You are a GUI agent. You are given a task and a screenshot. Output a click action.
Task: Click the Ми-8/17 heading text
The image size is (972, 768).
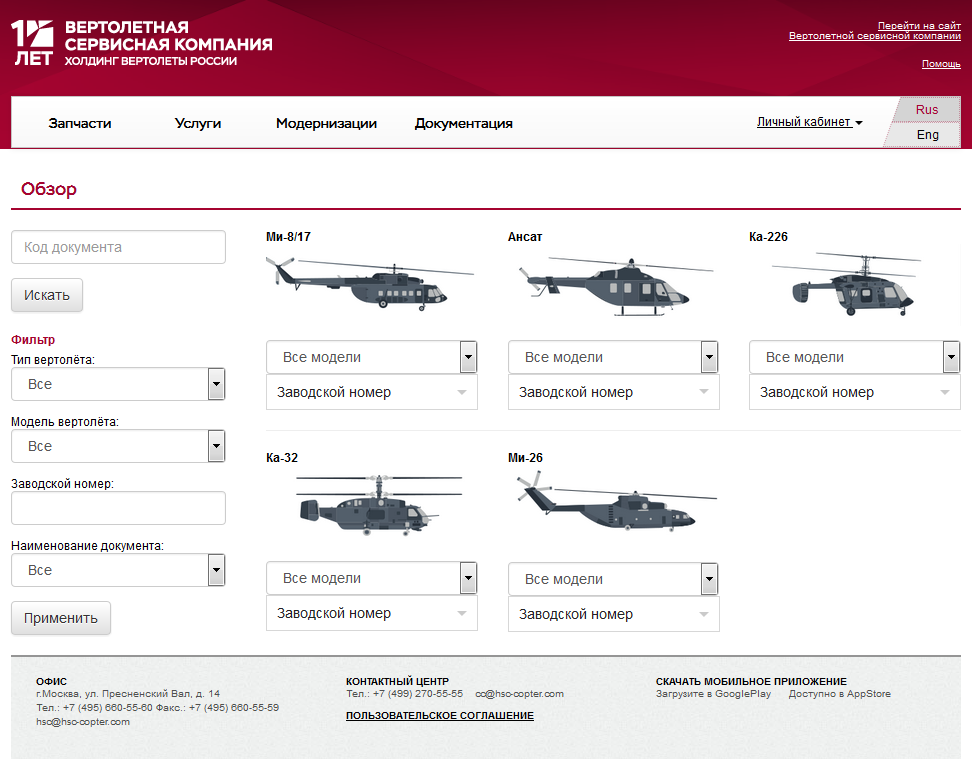pyautogui.click(x=288, y=237)
